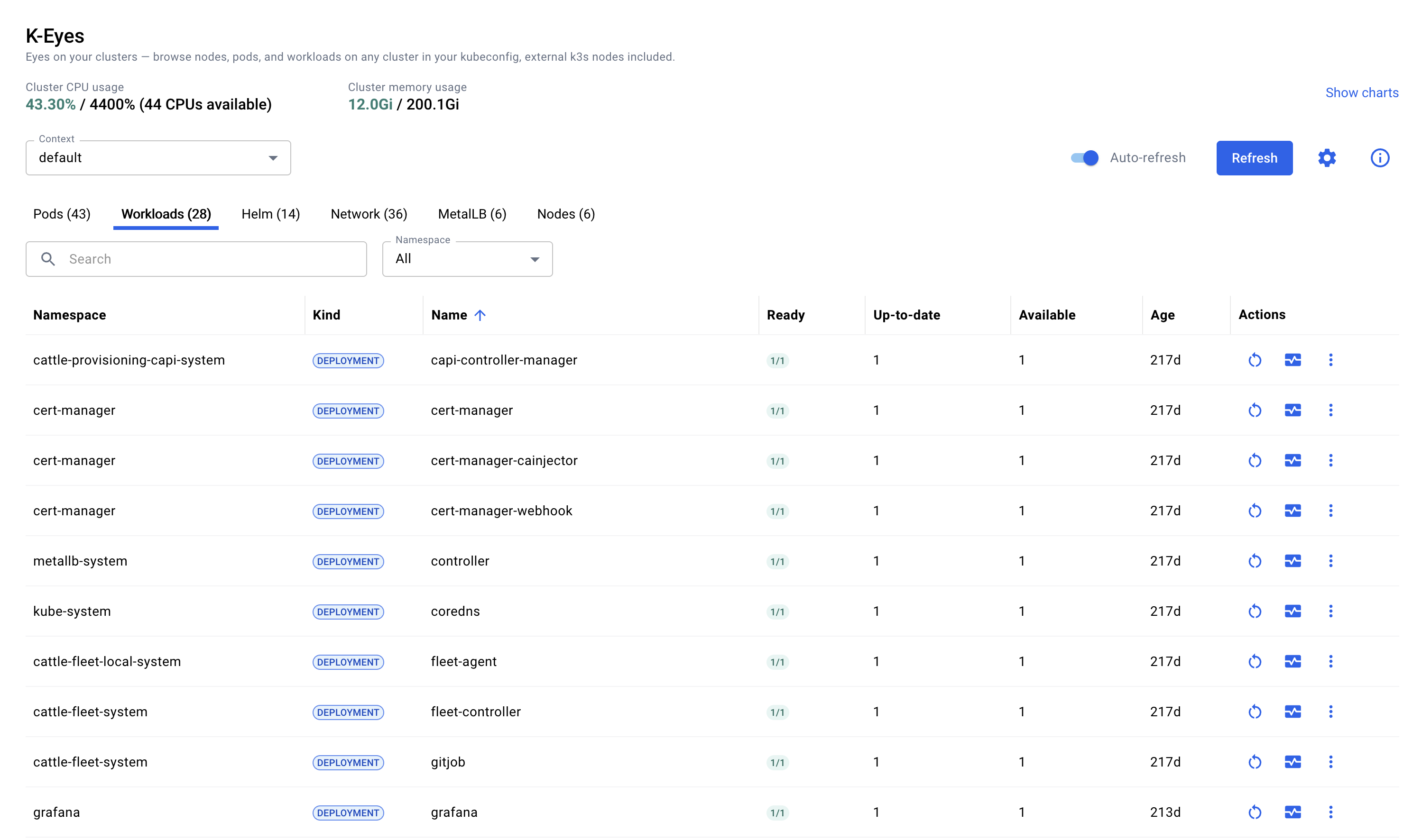
Task: Open metrics for fleet-agent
Action: pos(1293,662)
